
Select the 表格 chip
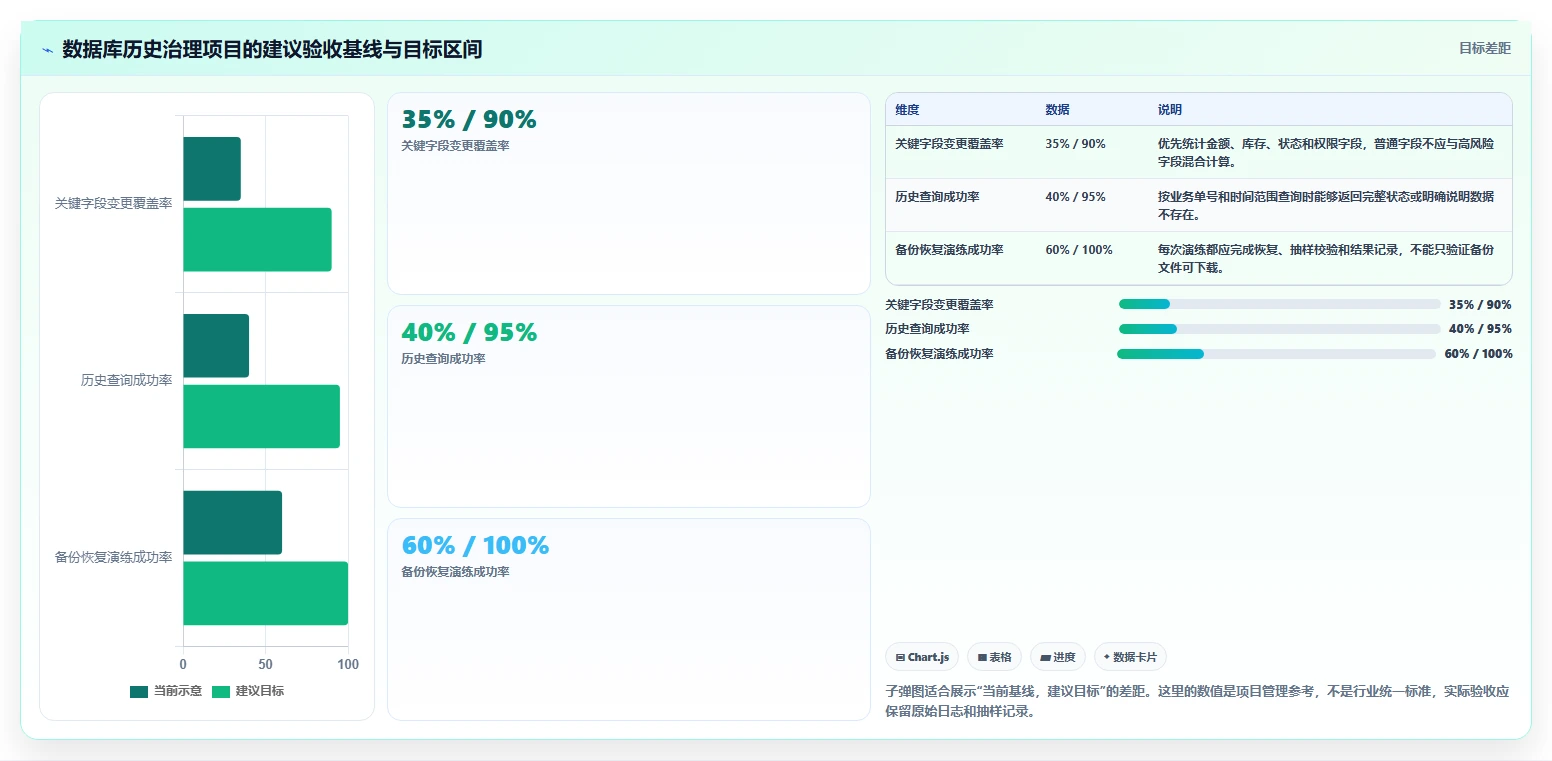tap(994, 657)
